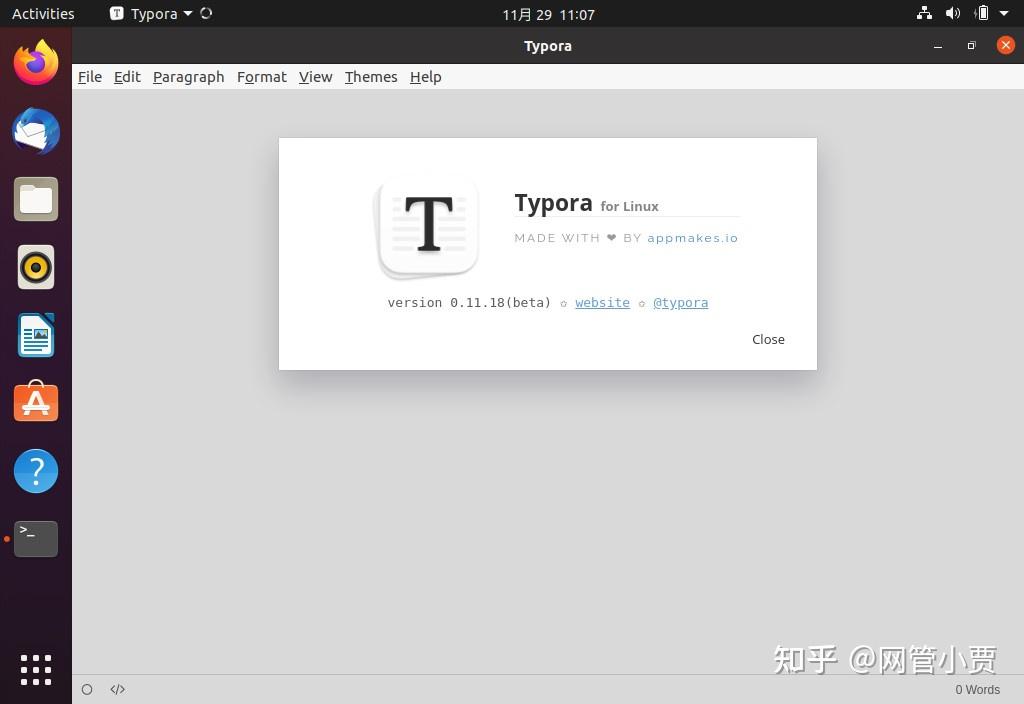Image resolution: width=1024 pixels, height=704 pixels.
Task: Open the clock and calendar panel
Action: pyautogui.click(x=548, y=14)
